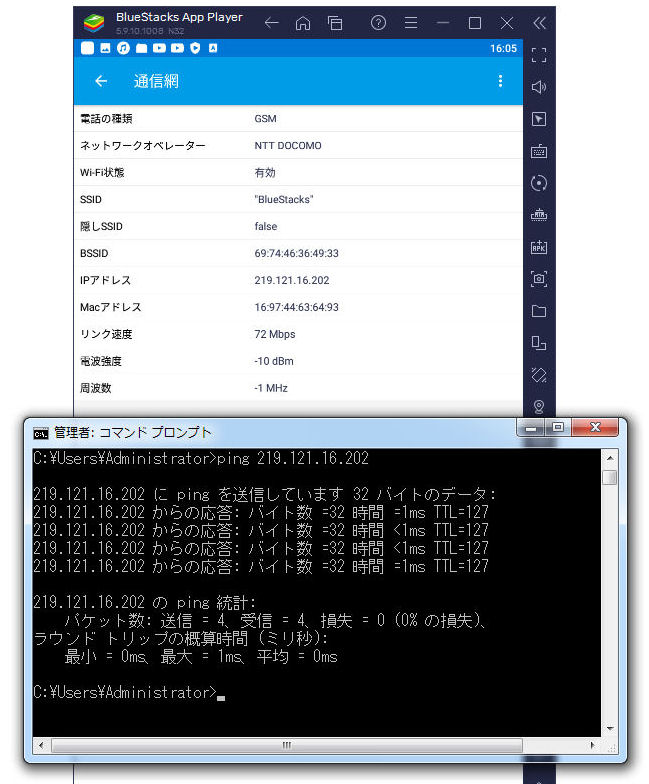Tap the shield notification icon in status bar
Image resolution: width=649 pixels, height=784 pixels.
[195, 48]
